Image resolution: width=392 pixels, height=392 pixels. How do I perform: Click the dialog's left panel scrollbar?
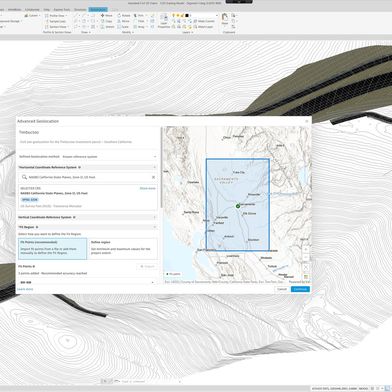click(x=162, y=167)
